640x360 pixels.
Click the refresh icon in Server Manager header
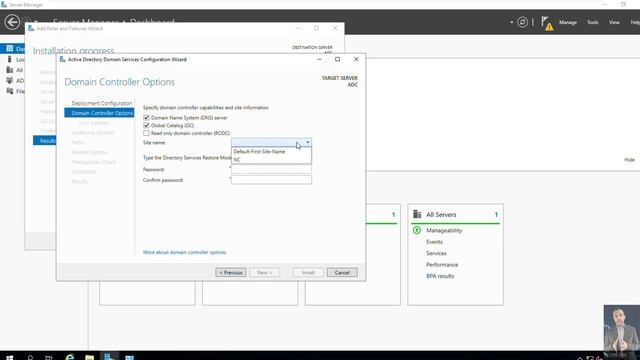click(522, 22)
